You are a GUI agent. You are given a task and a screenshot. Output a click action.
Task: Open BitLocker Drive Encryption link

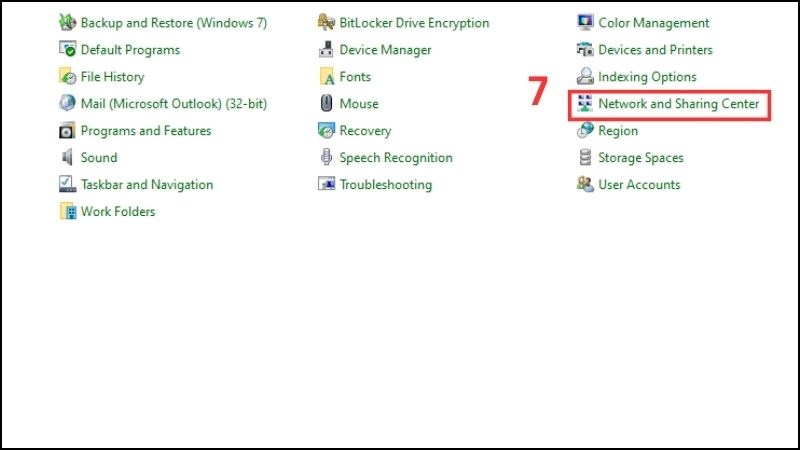(414, 23)
